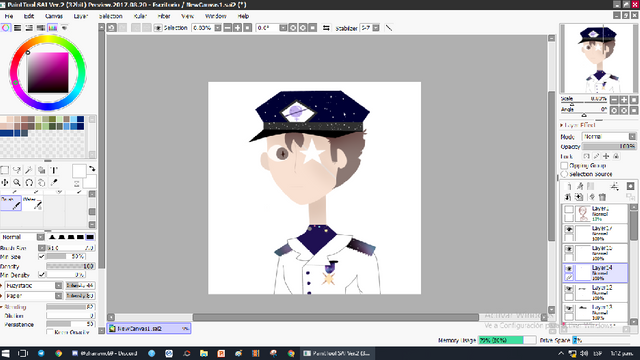Select the Watercolor brush preset
The width and height of the screenshot is (640, 360).
click(x=32, y=203)
